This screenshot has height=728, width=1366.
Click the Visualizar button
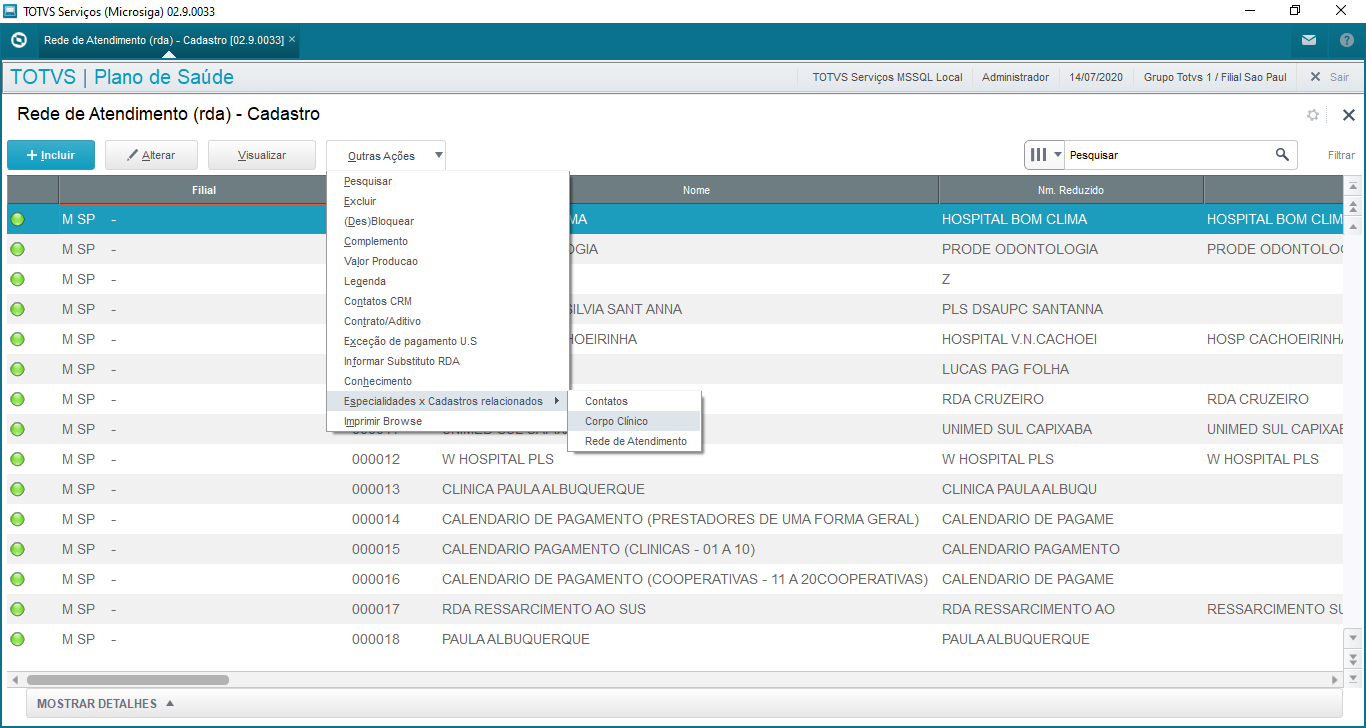[x=262, y=155]
